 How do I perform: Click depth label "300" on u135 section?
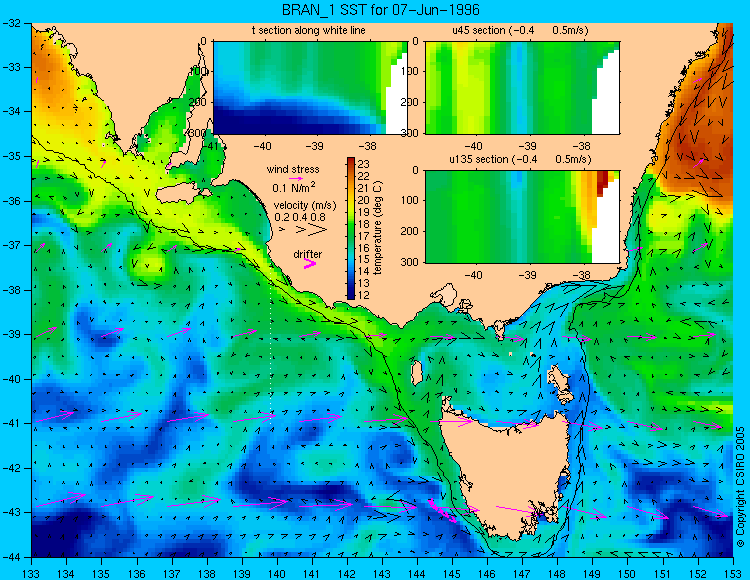point(412,262)
